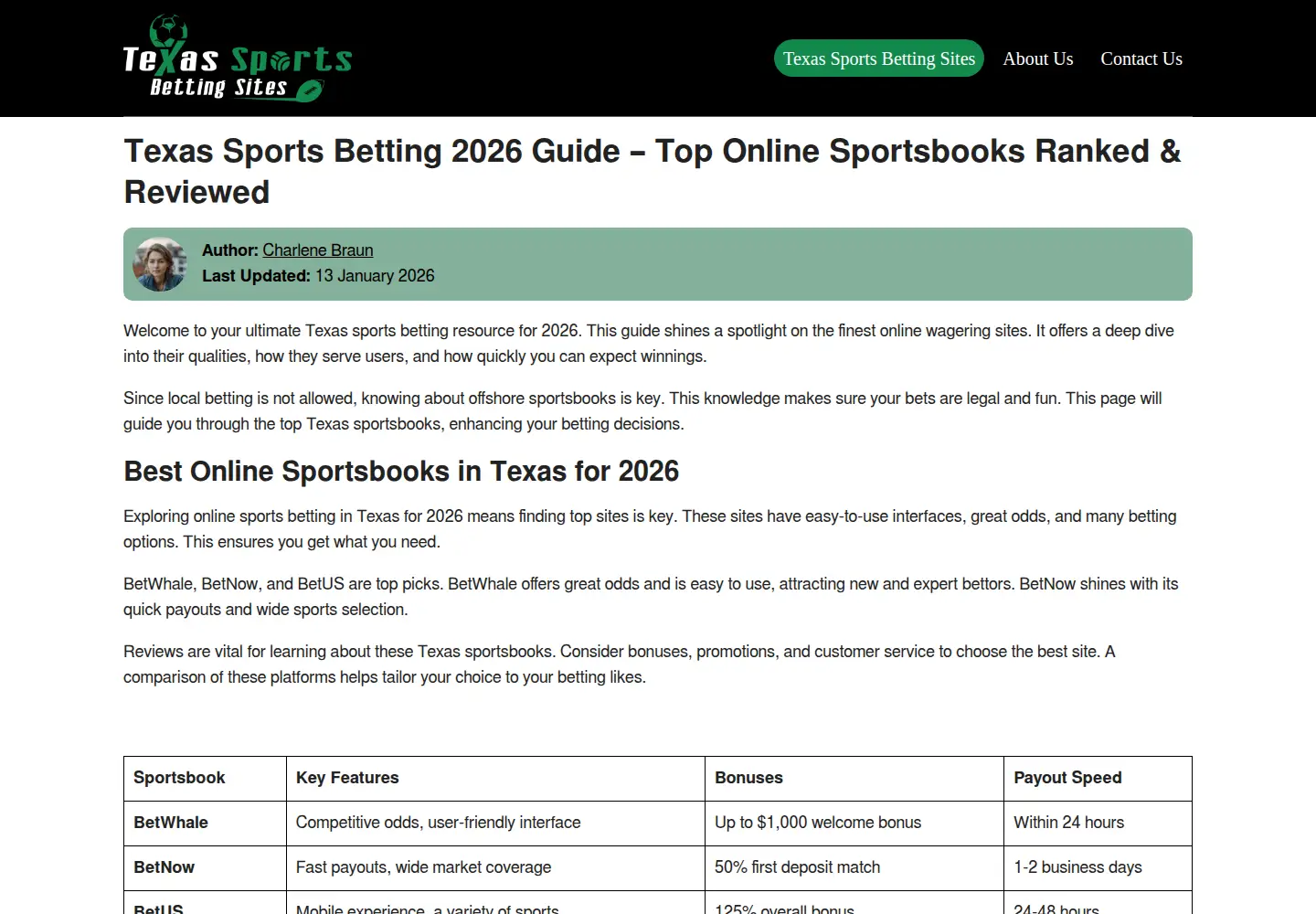
Task: Click the Last Updated 13 January 2026 text
Action: [x=318, y=276]
